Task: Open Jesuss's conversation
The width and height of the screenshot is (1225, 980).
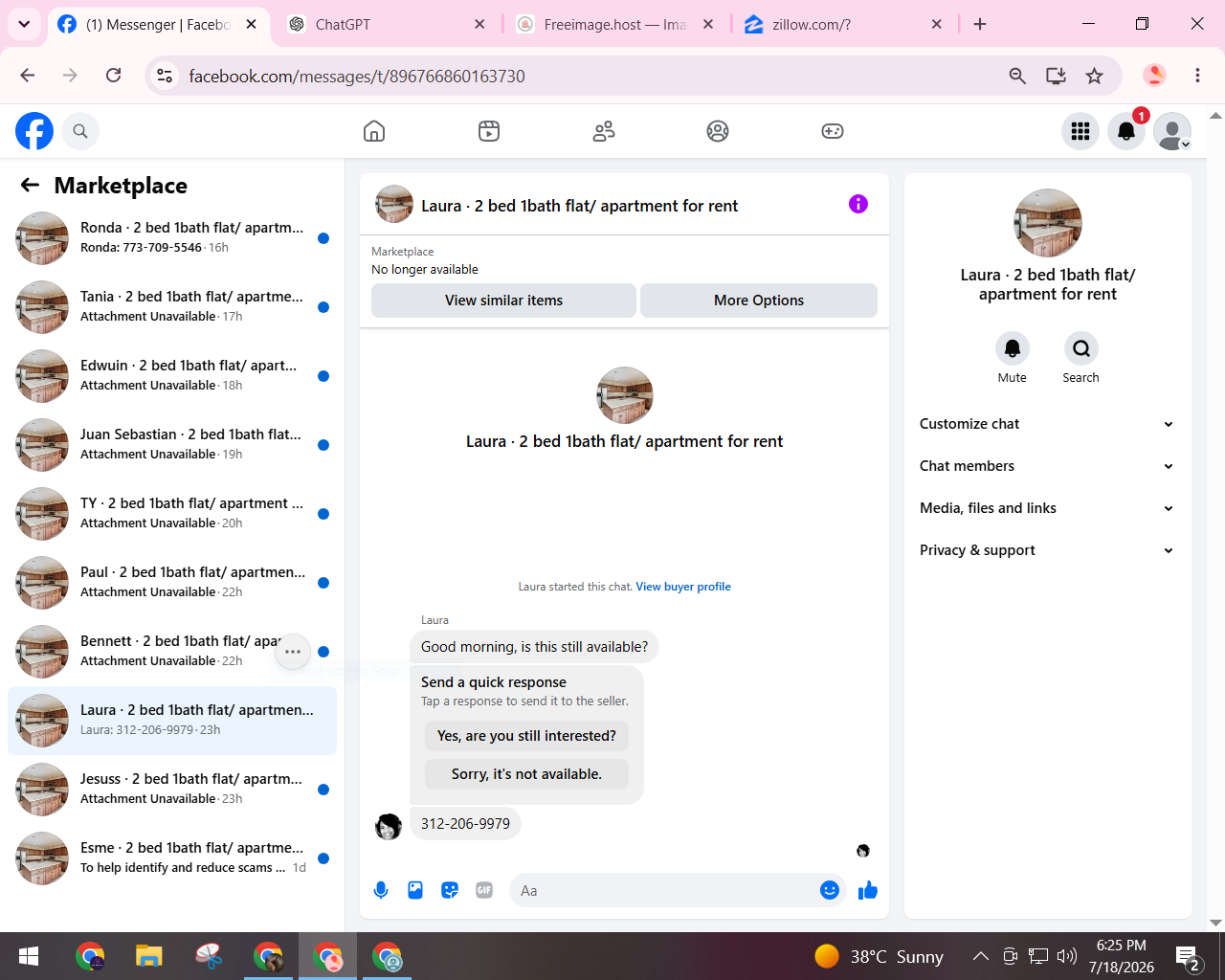Action: point(172,790)
